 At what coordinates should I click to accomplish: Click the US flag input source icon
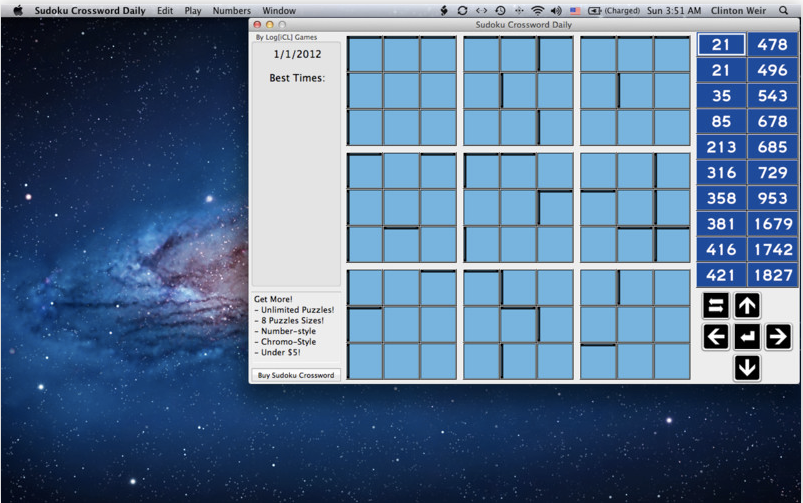click(575, 10)
